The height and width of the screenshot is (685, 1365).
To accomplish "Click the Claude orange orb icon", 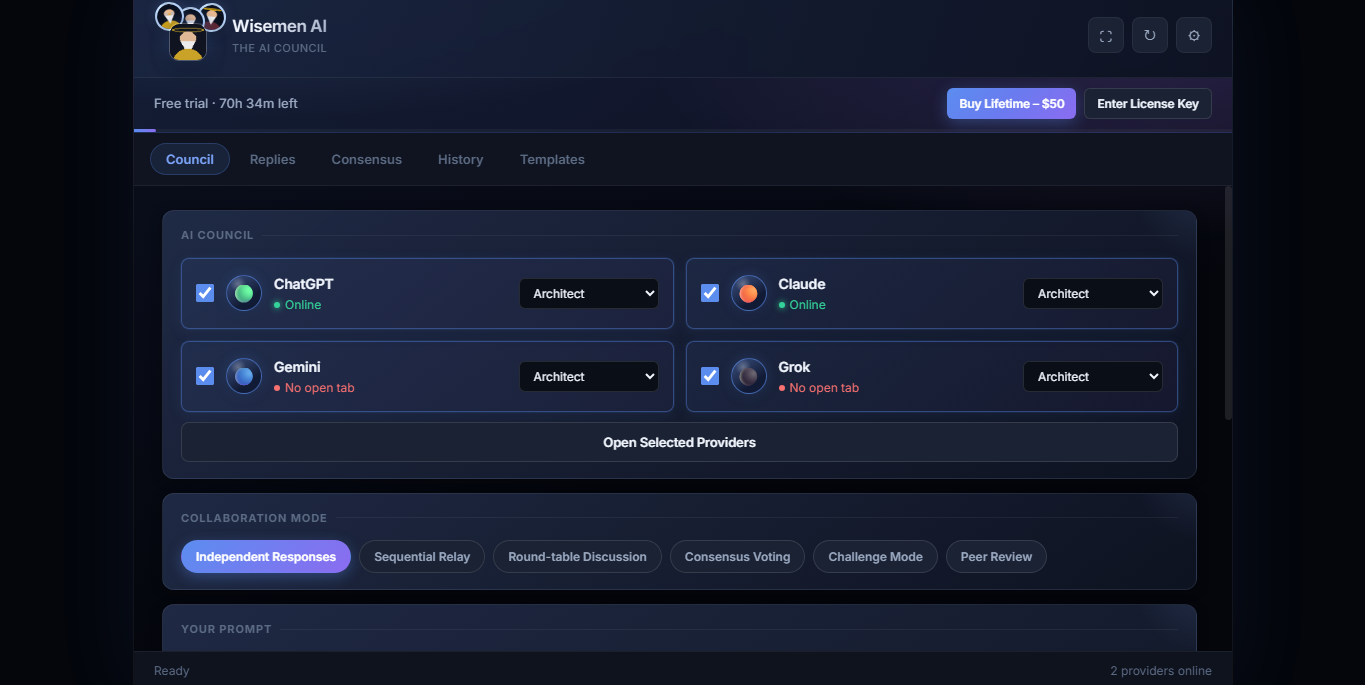I will (749, 293).
